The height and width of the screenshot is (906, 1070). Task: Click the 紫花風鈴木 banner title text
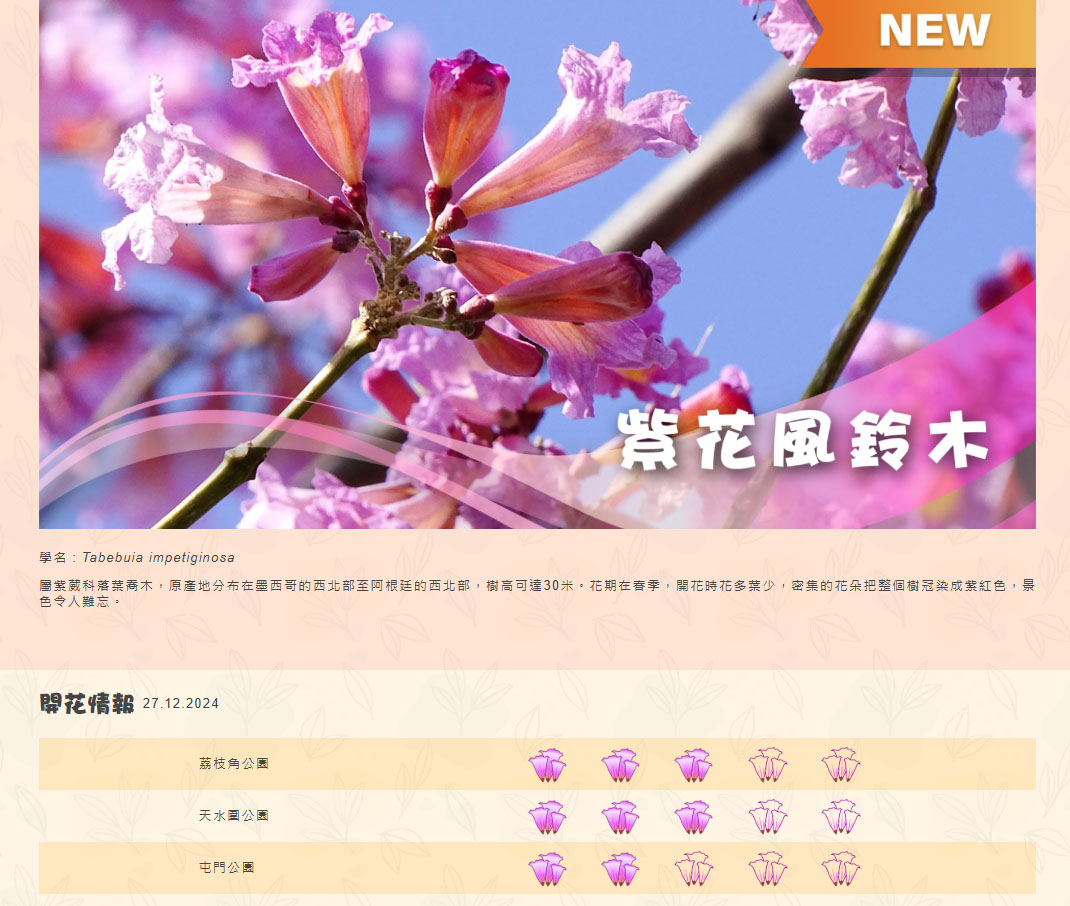[x=804, y=439]
